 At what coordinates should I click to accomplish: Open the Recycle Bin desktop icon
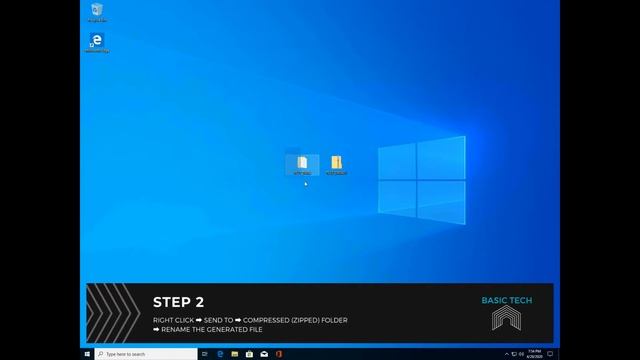coord(97,12)
